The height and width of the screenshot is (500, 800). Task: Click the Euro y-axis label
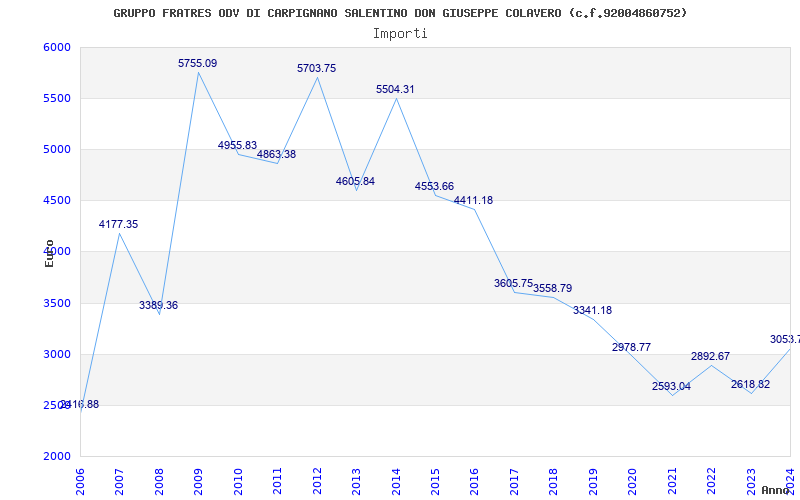coord(49,254)
